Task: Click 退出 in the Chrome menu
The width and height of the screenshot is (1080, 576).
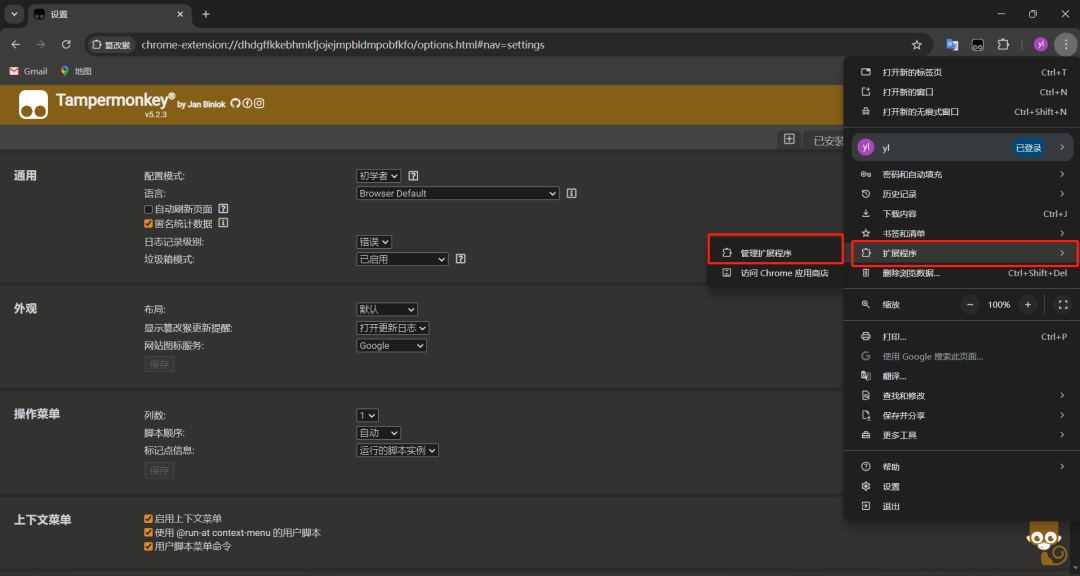Action: [x=962, y=506]
